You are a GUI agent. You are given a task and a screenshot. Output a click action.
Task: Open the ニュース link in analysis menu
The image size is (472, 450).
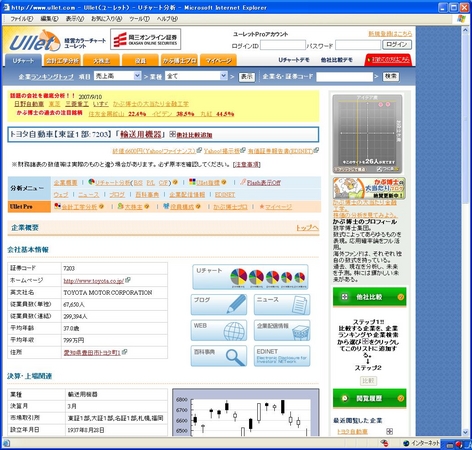click(x=89, y=195)
